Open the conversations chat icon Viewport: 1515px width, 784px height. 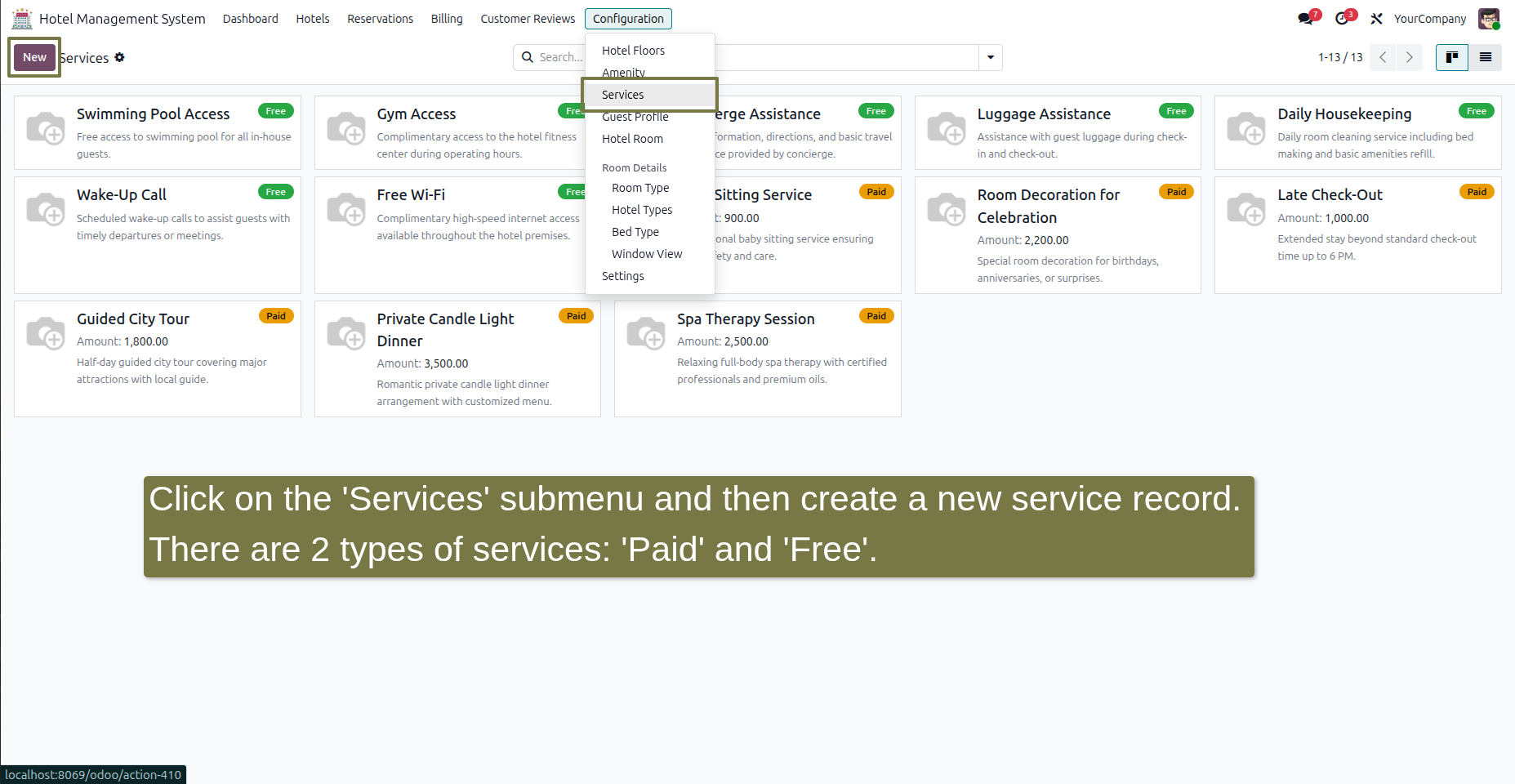pos(1305,18)
